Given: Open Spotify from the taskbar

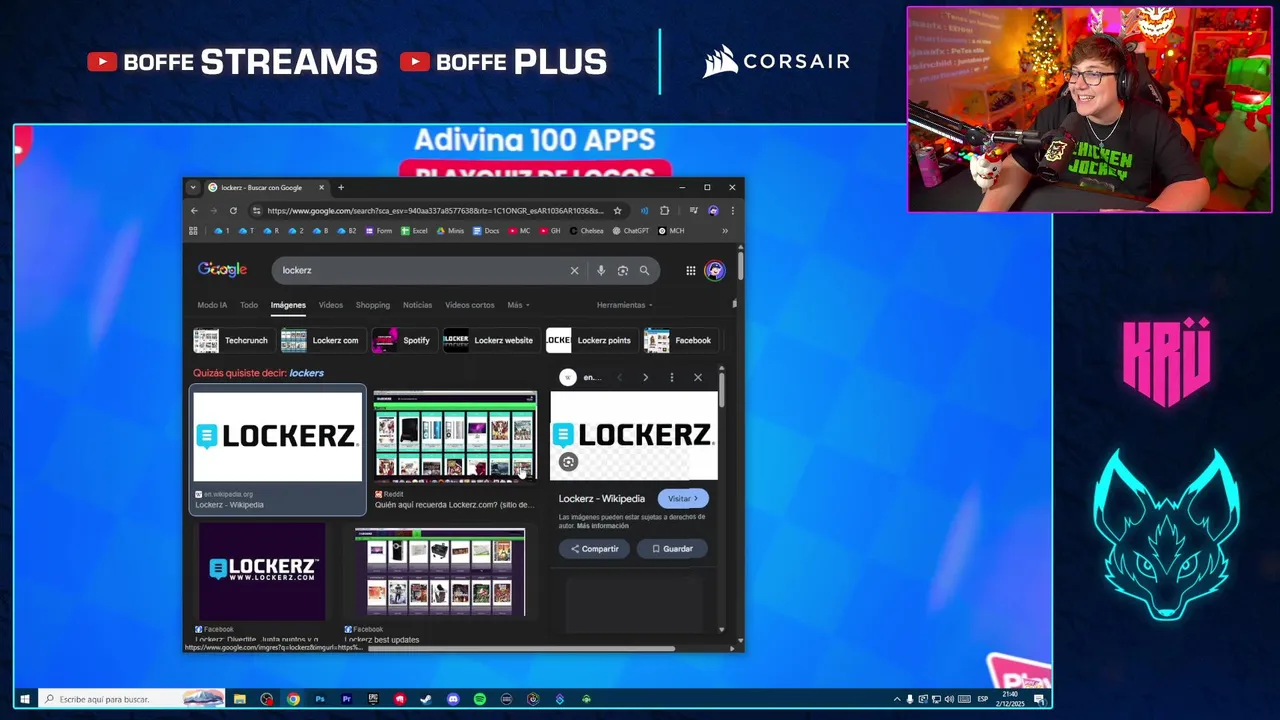Looking at the screenshot, I should 480,699.
